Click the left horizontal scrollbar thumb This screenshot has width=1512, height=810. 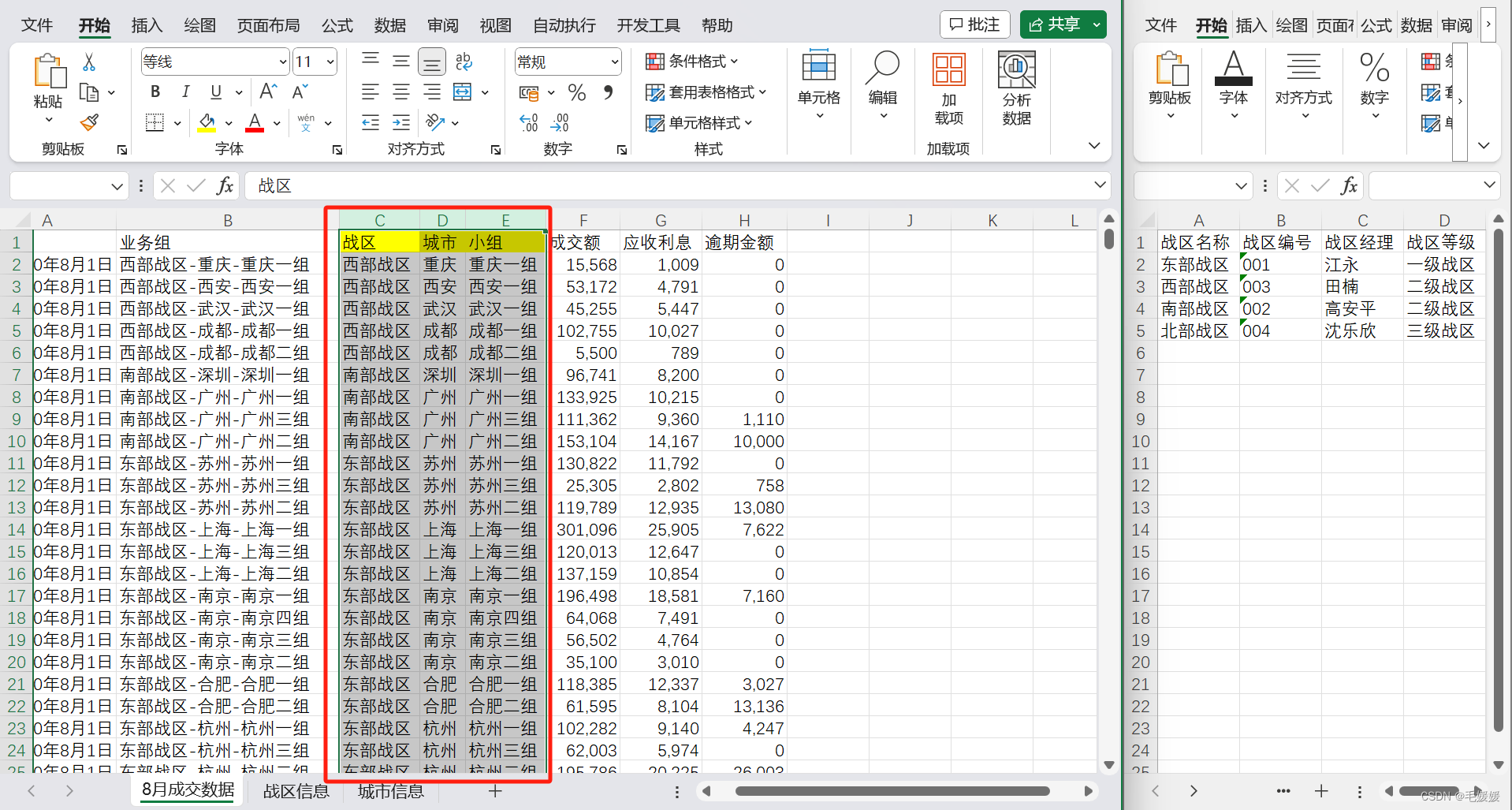point(892,791)
